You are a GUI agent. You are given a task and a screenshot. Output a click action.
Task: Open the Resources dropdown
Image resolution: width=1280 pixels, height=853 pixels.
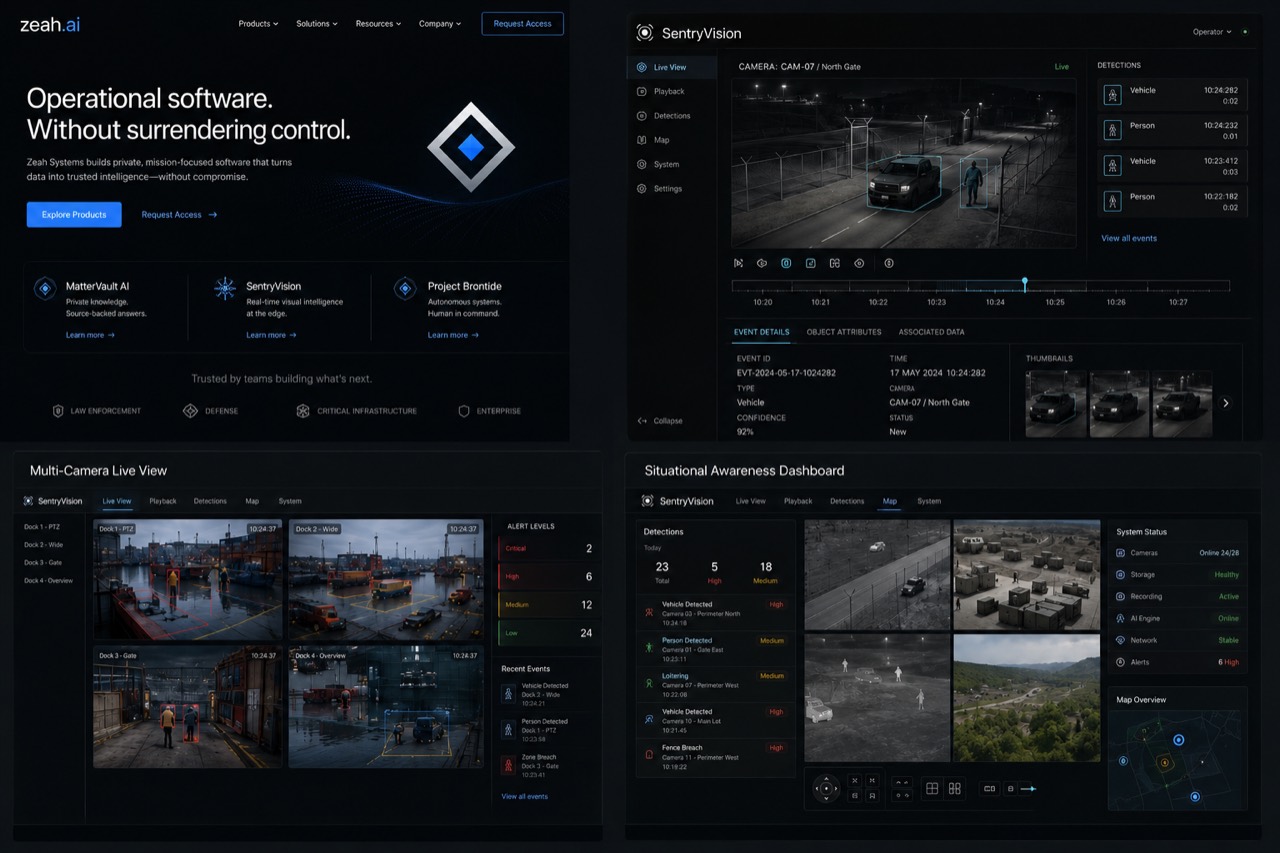[x=378, y=24]
